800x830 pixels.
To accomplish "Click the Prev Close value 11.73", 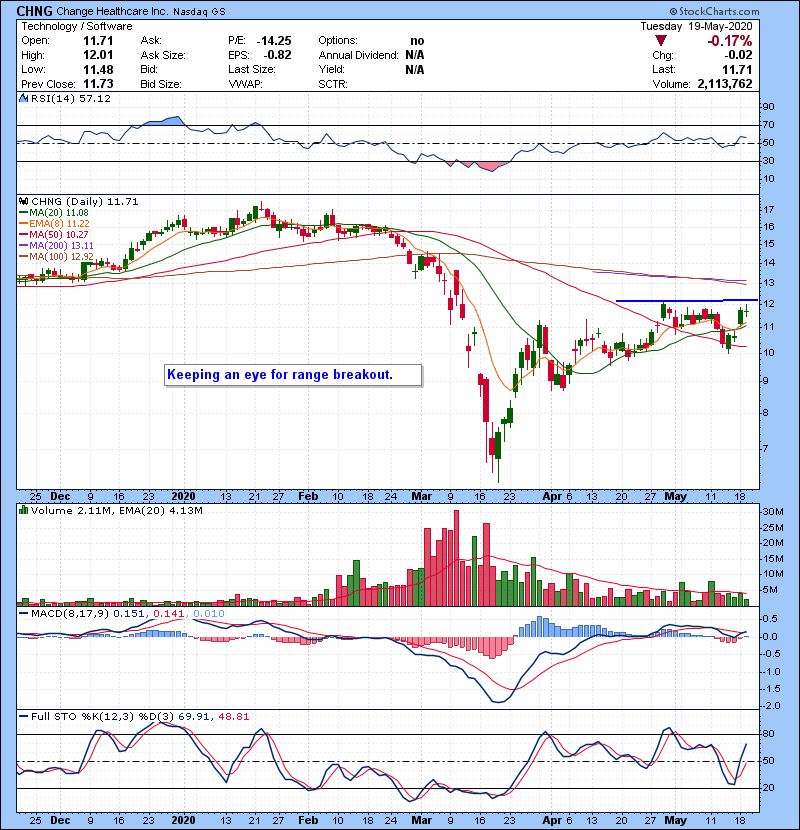I will tap(98, 84).
